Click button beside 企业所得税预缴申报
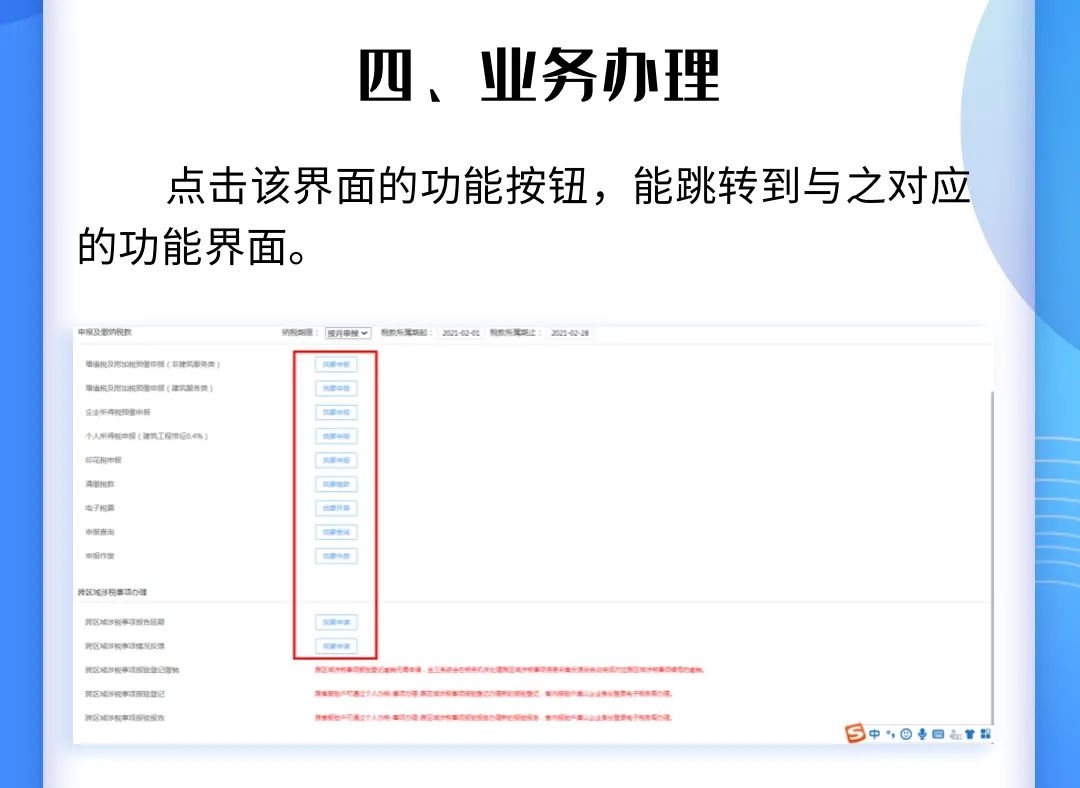 pyautogui.click(x=336, y=413)
